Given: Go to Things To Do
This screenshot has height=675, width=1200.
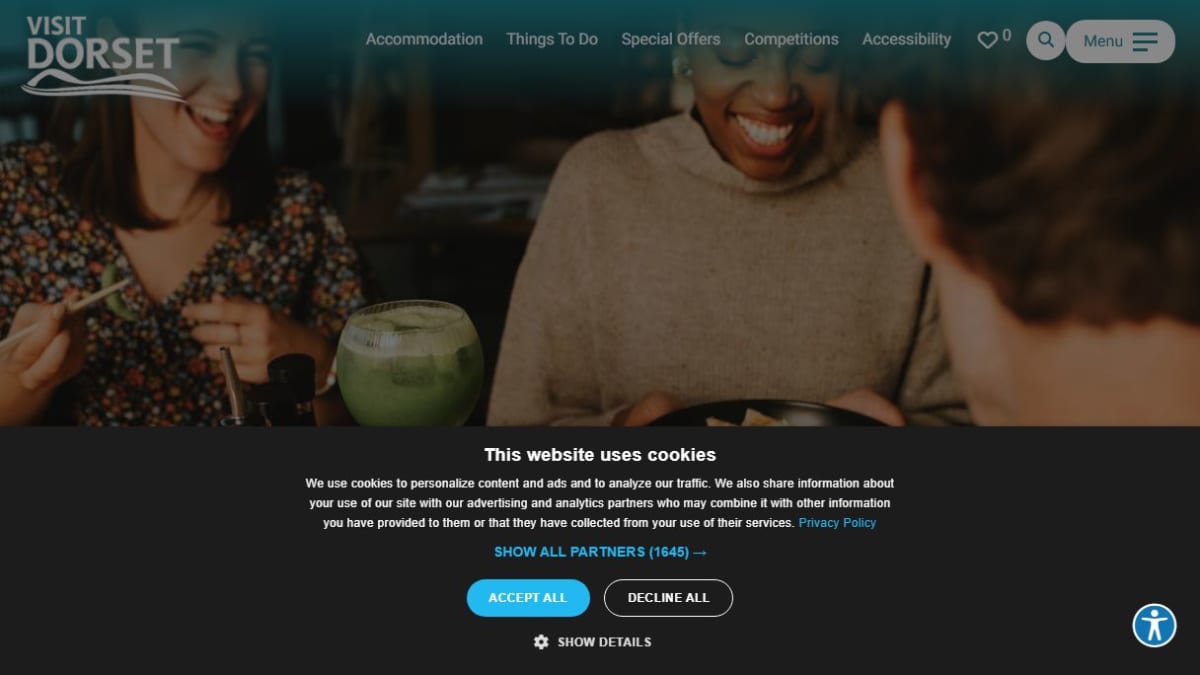Looking at the screenshot, I should click(552, 39).
